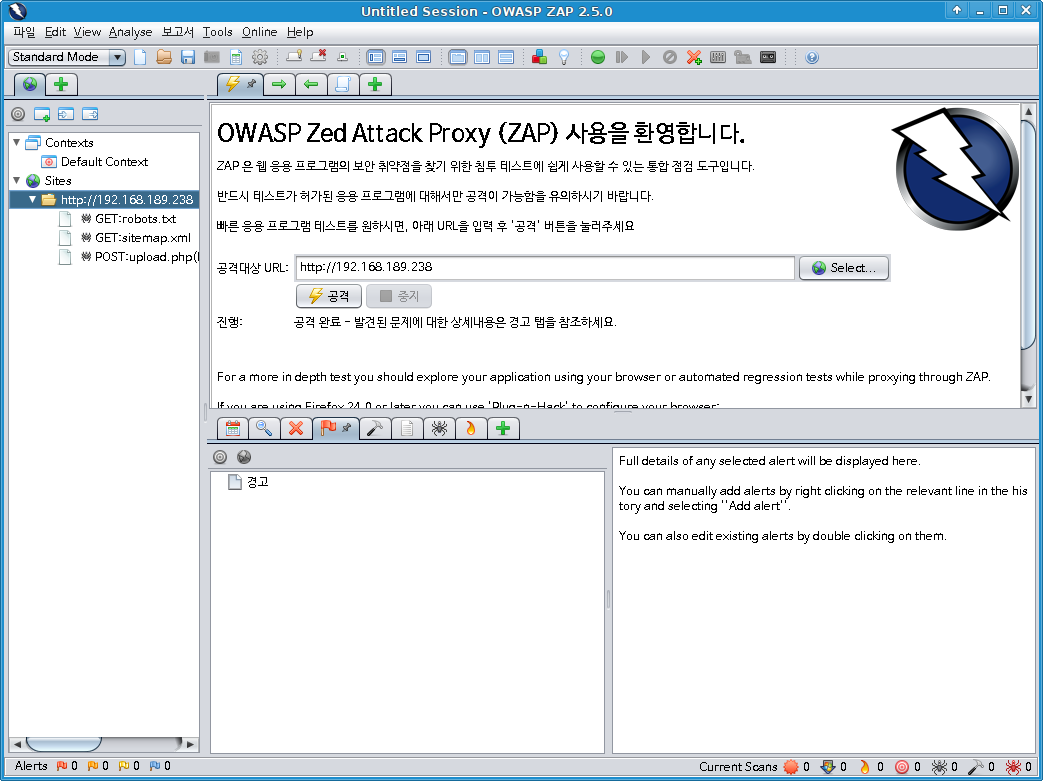This screenshot has height=781, width=1043.
Task: Select the 경고 alerts root node
Action: pyautogui.click(x=248, y=482)
